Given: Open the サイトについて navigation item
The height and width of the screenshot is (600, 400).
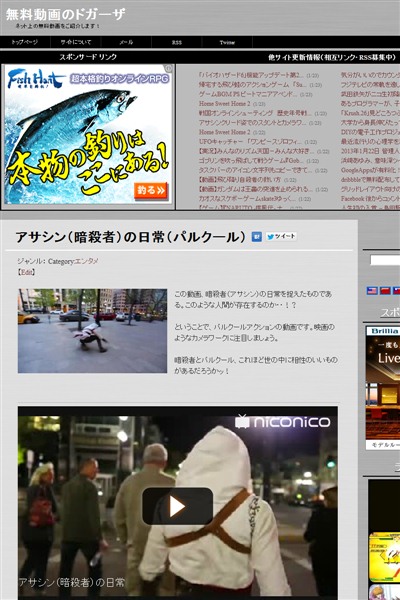Looking at the screenshot, I should (76, 42).
